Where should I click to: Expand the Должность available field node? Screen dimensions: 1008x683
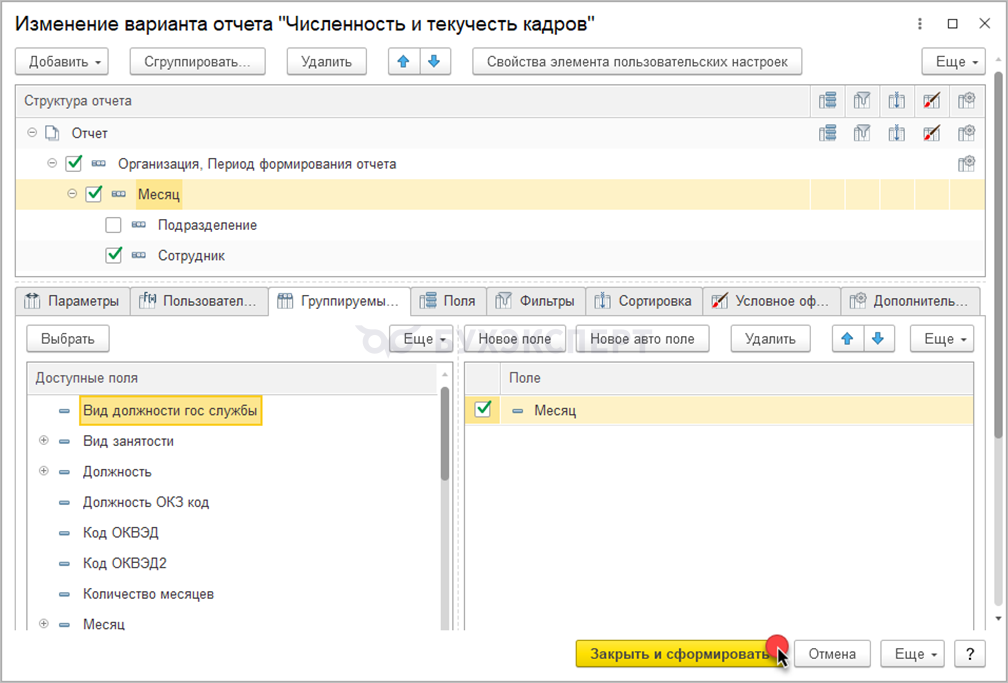43,471
